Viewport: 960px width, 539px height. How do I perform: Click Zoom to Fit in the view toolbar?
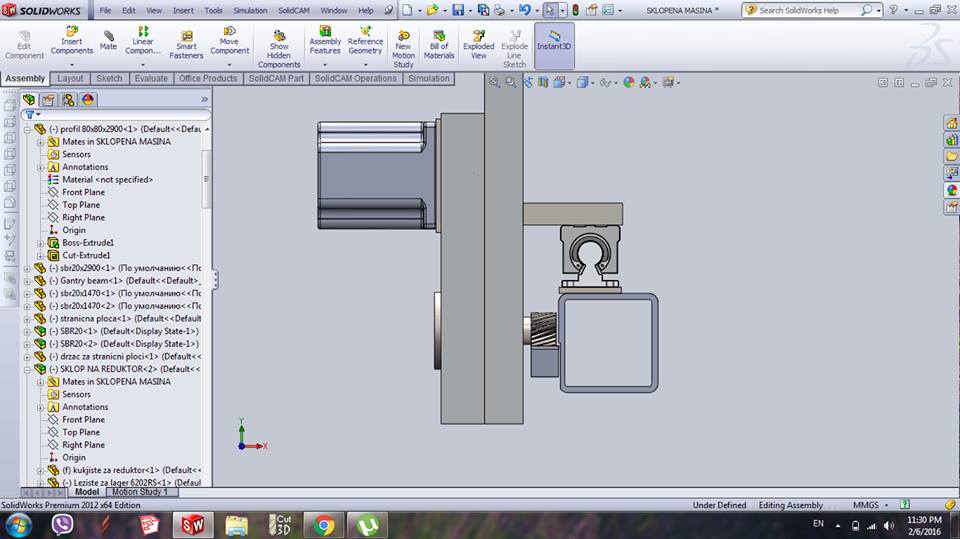(x=494, y=83)
